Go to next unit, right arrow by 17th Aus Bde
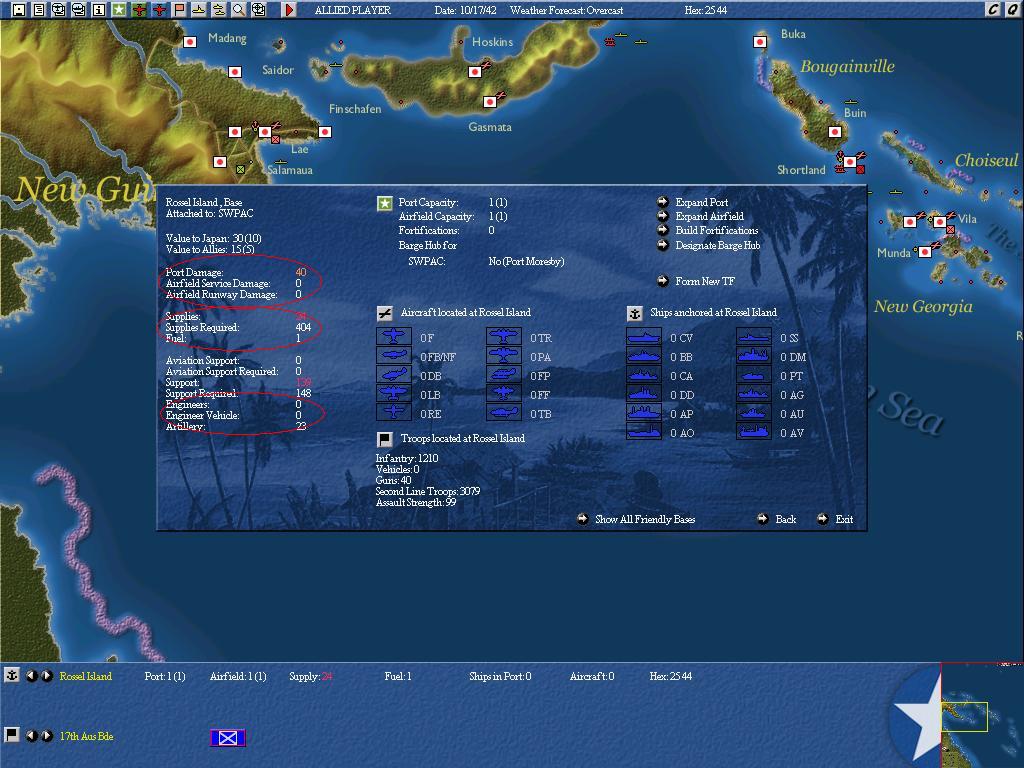The image size is (1024, 768). tap(47, 735)
